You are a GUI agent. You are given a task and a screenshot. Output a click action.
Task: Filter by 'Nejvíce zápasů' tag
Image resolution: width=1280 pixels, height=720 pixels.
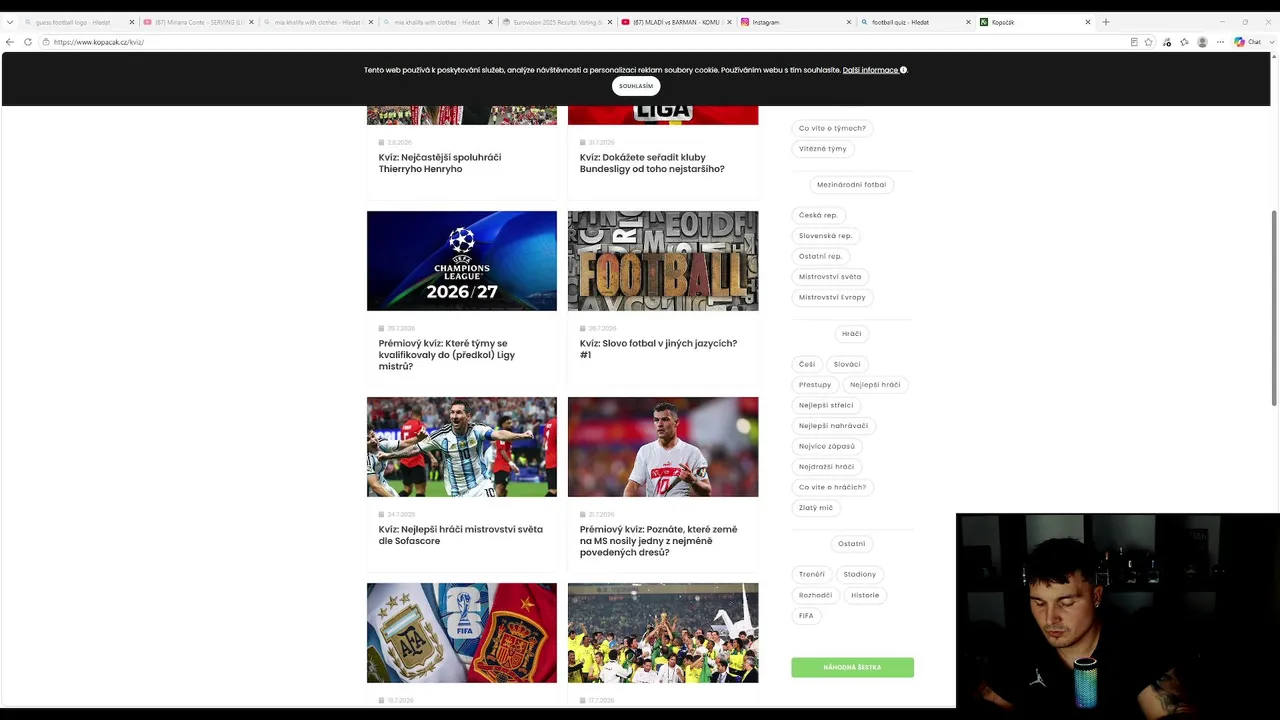(827, 446)
